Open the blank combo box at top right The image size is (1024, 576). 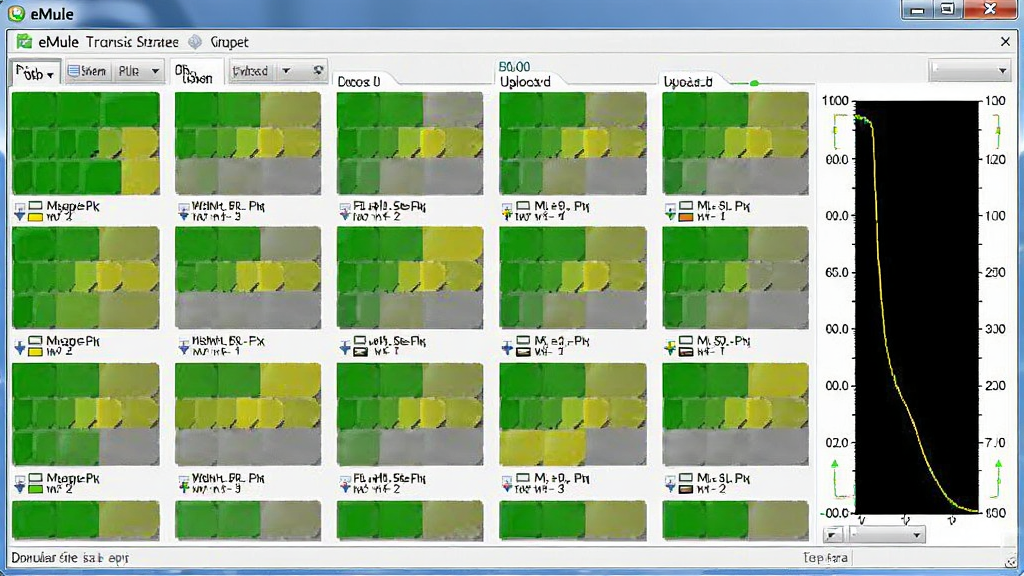point(969,70)
